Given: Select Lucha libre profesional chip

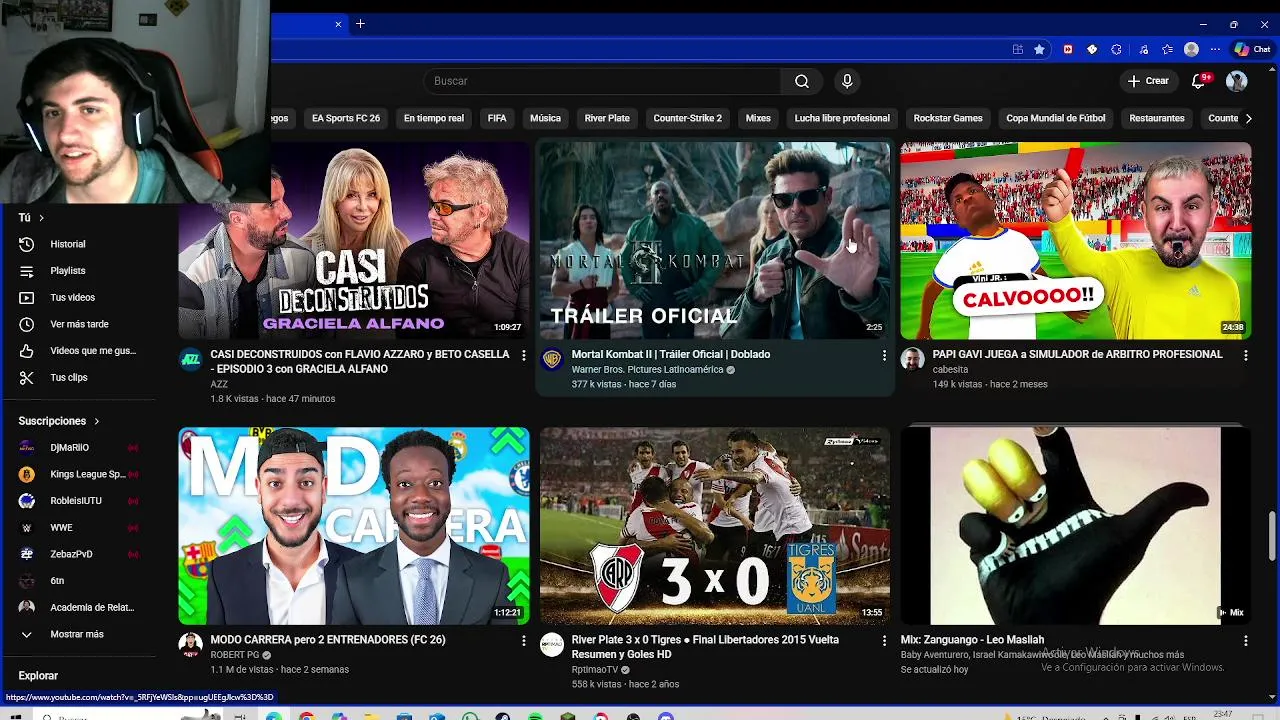Looking at the screenshot, I should (x=842, y=118).
